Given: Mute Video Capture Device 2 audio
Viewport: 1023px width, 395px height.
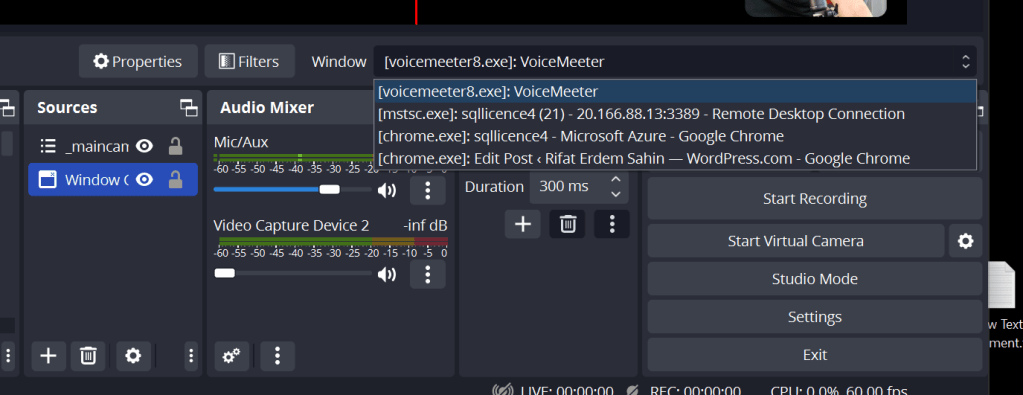Looking at the screenshot, I should click(x=387, y=274).
